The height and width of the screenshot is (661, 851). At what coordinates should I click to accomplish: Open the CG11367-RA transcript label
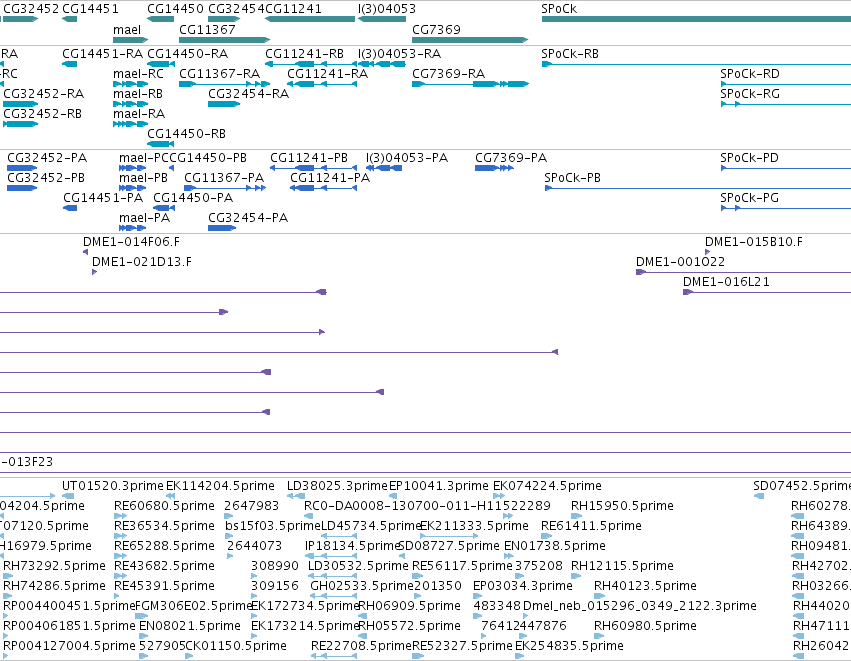[x=220, y=74]
